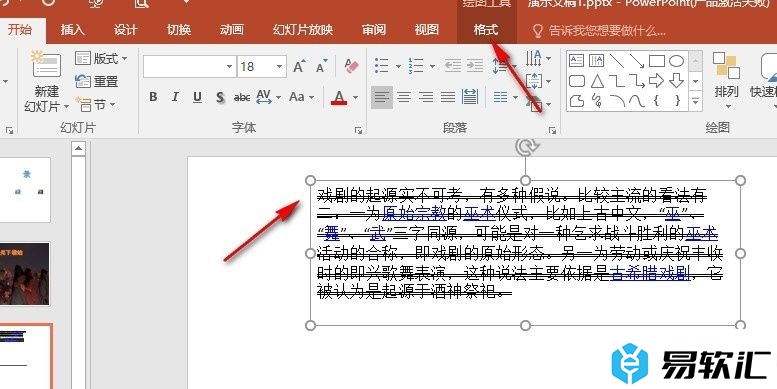Increase font size with the larger A icon
The image size is (777, 389).
(299, 66)
